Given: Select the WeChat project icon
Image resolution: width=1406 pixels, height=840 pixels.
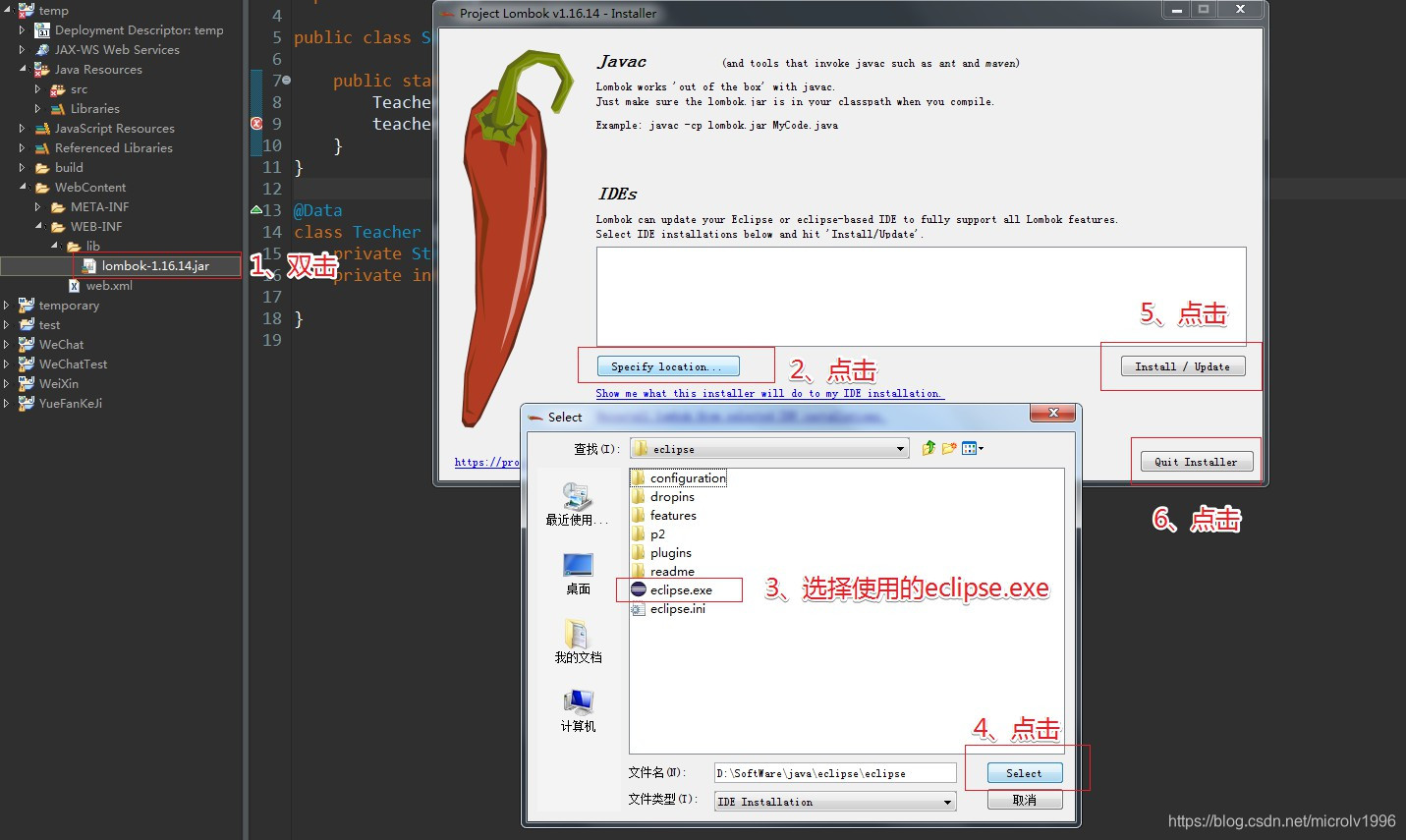Looking at the screenshot, I should (x=27, y=345).
